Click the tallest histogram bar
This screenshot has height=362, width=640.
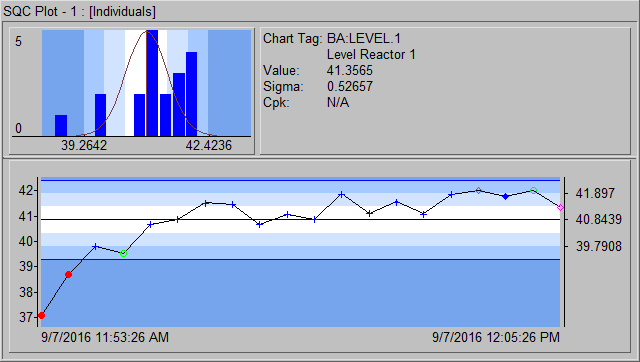click(152, 83)
